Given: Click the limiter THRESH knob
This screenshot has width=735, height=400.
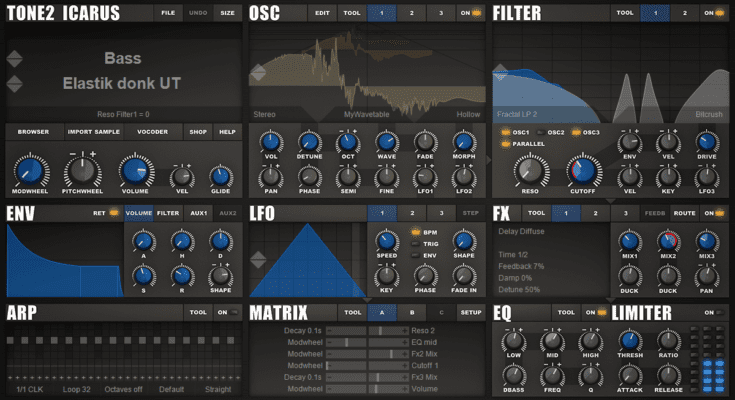Looking at the screenshot, I should pyautogui.click(x=632, y=341).
